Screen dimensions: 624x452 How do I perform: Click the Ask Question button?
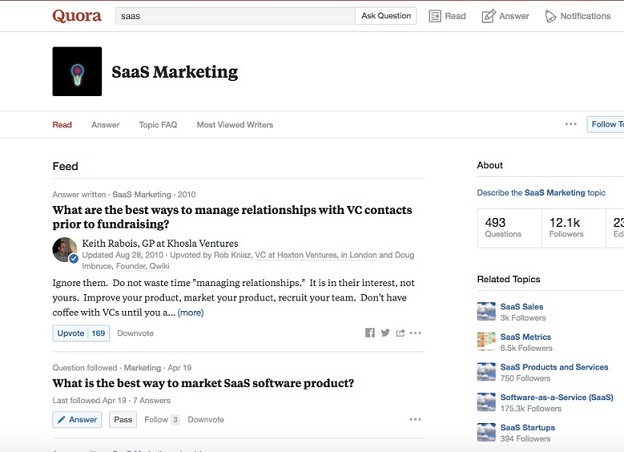[x=386, y=16]
